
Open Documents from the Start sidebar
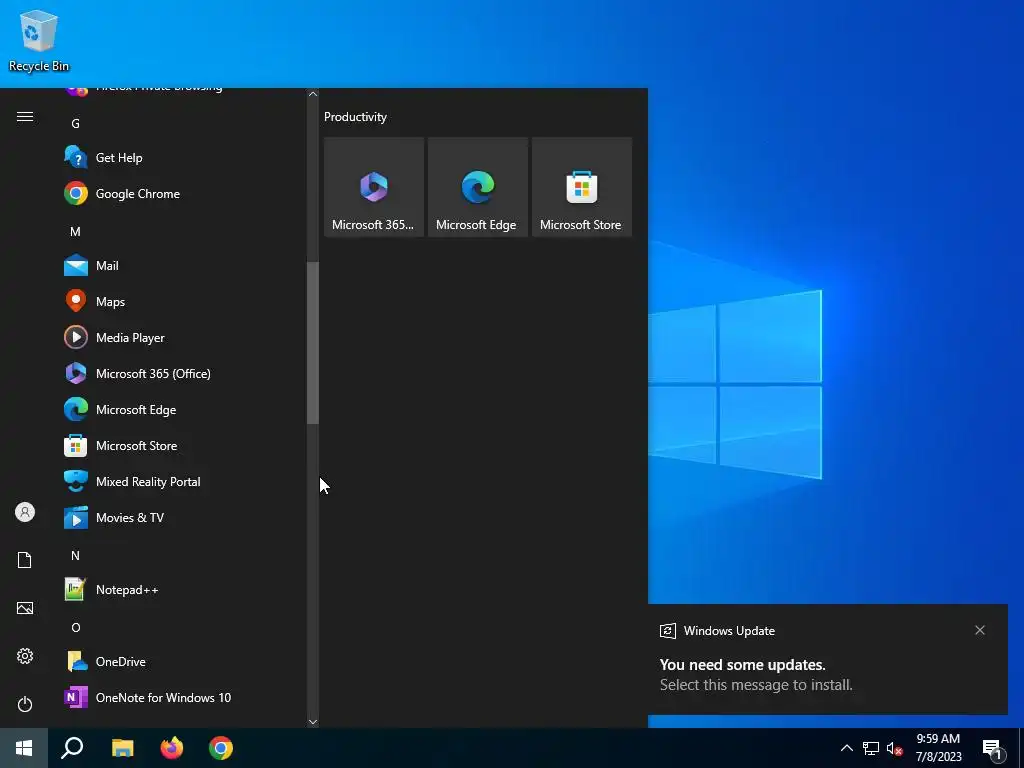(x=25, y=560)
